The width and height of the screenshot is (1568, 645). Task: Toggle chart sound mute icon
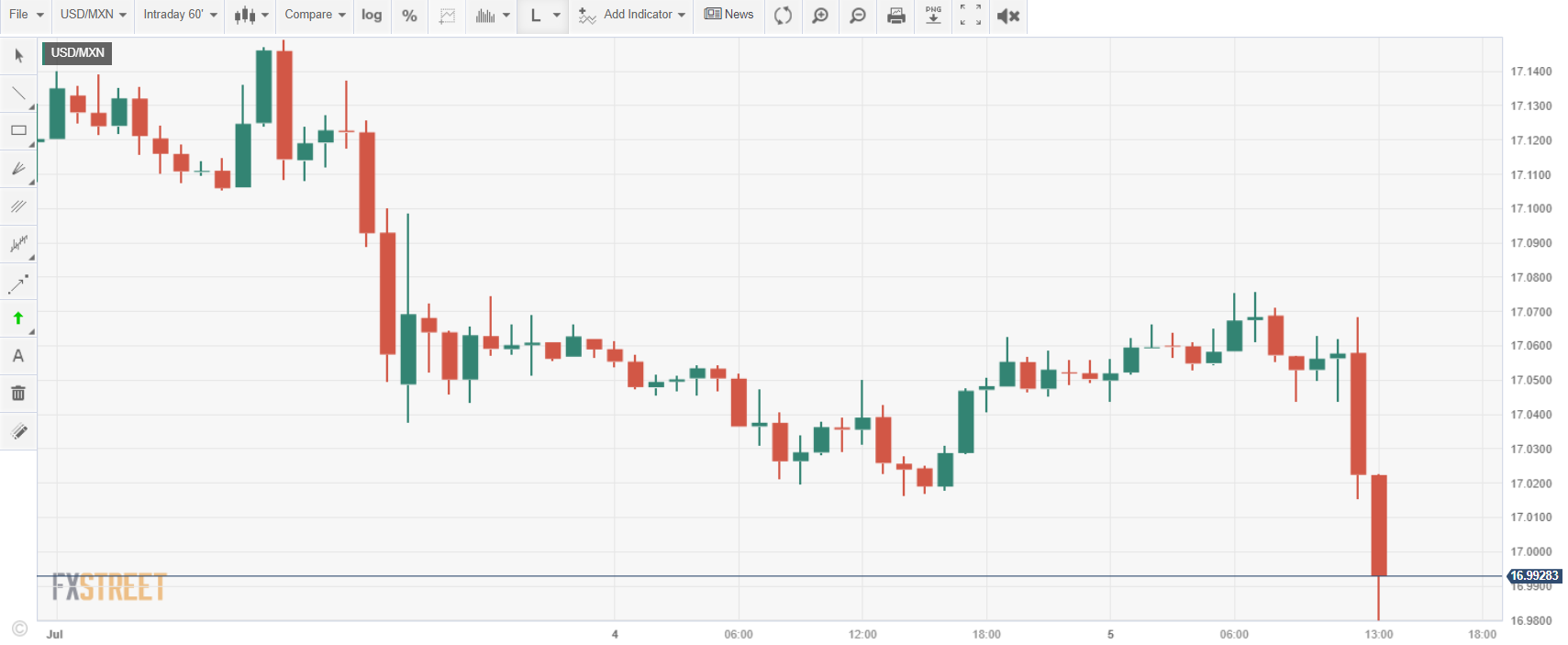tap(1008, 16)
